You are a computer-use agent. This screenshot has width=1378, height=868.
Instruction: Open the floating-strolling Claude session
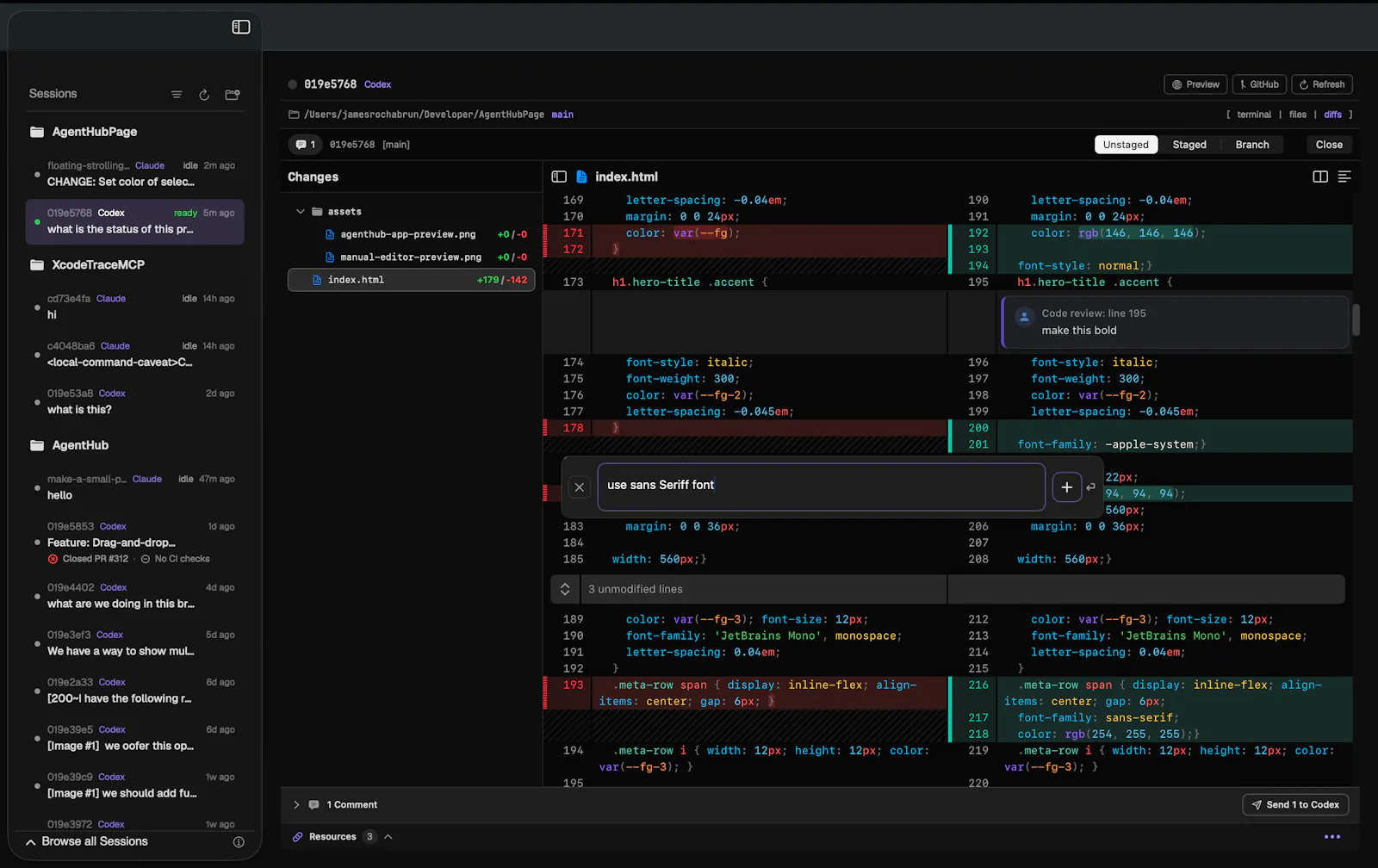[x=134, y=174]
